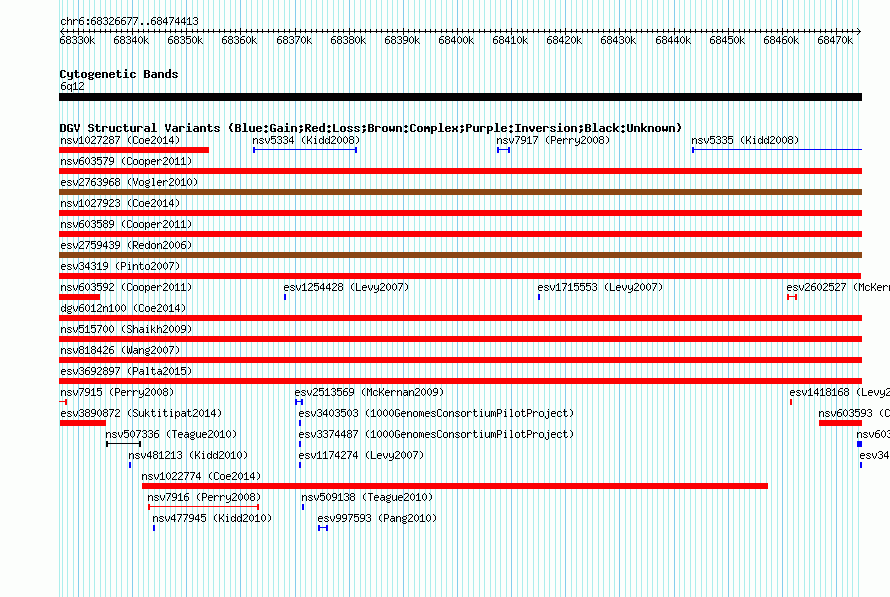
Task: Click the 68420k ruler label
Action: coord(564,40)
